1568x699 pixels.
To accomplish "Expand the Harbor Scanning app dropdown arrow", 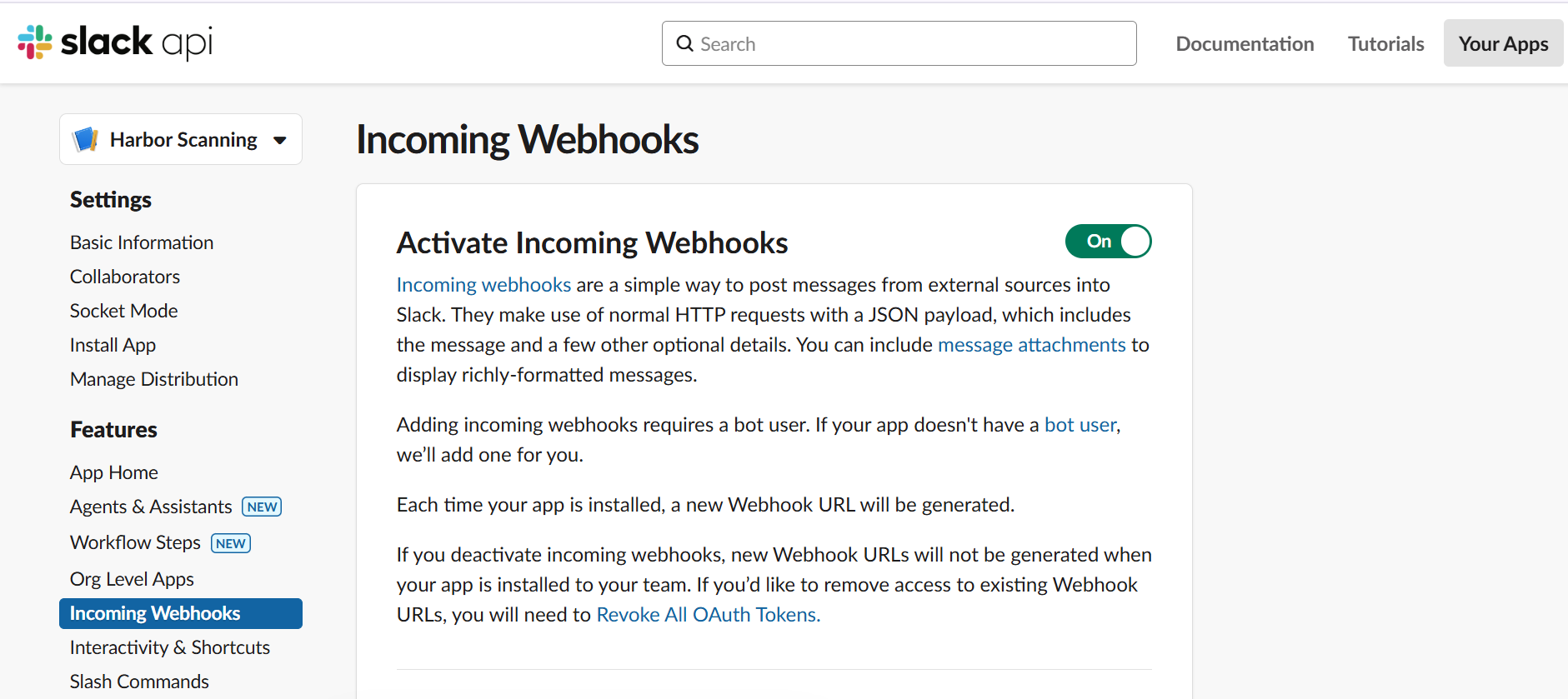I will (280, 140).
